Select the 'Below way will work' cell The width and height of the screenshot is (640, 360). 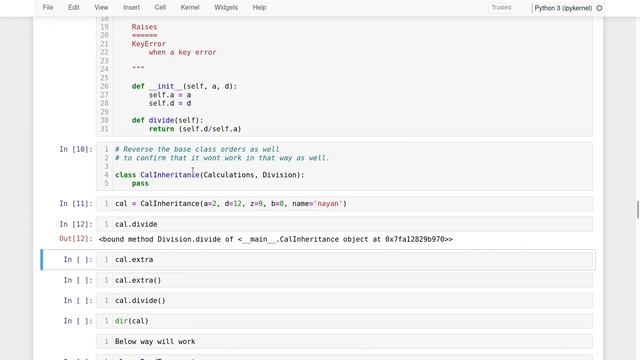pos(344,342)
